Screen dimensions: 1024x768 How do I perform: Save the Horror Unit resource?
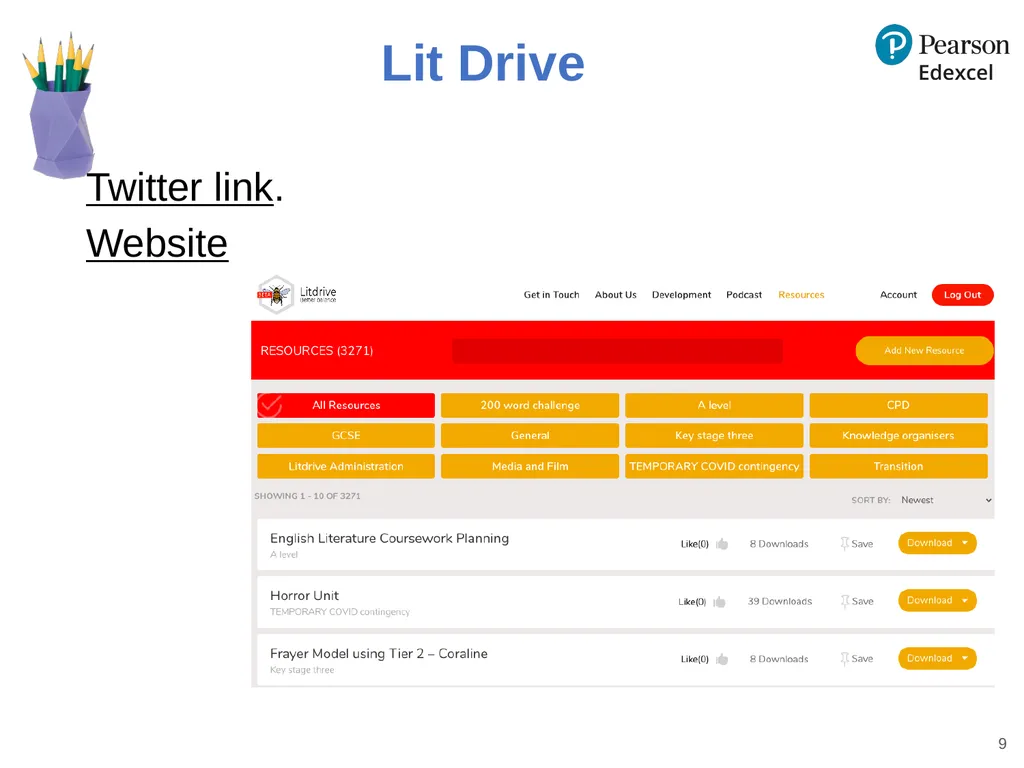857,601
